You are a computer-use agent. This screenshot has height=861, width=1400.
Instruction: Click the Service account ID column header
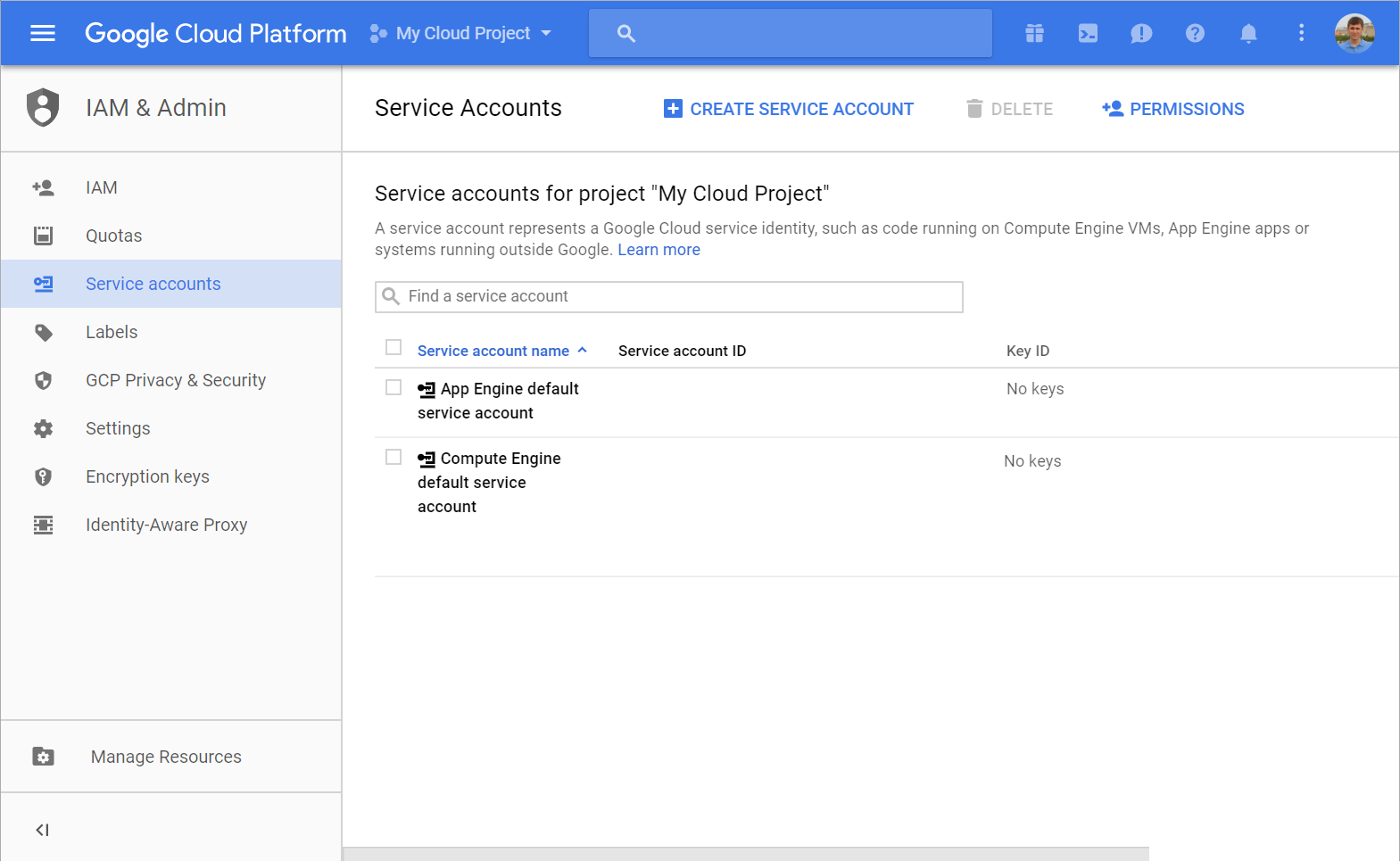coord(682,351)
